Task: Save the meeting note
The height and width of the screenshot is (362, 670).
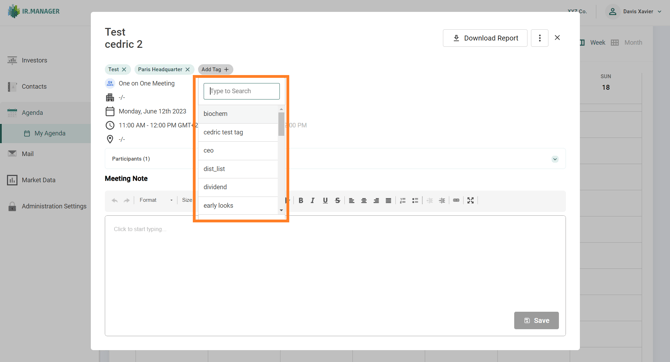Action: point(536,321)
